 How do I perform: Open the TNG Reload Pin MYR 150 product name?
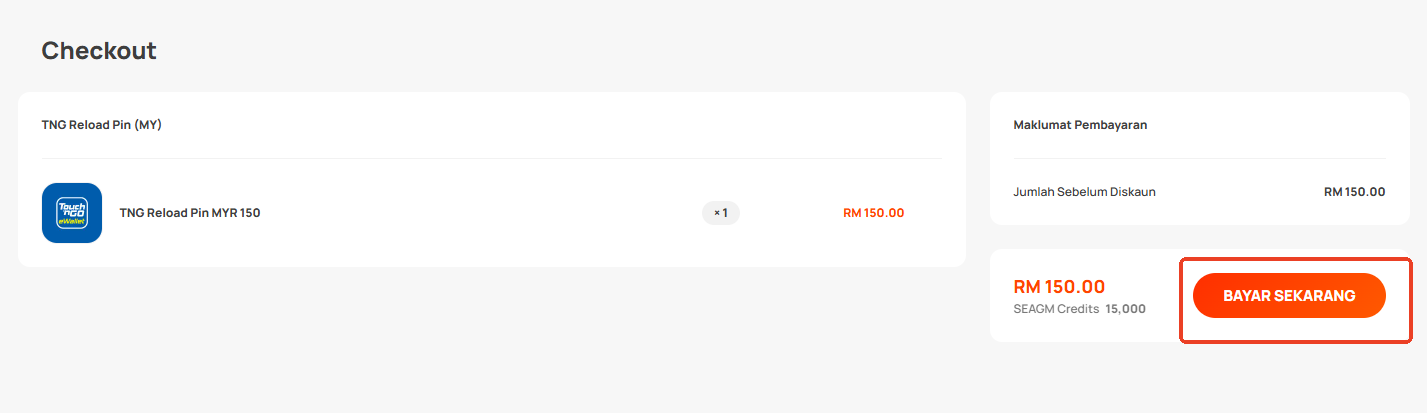[x=190, y=213]
